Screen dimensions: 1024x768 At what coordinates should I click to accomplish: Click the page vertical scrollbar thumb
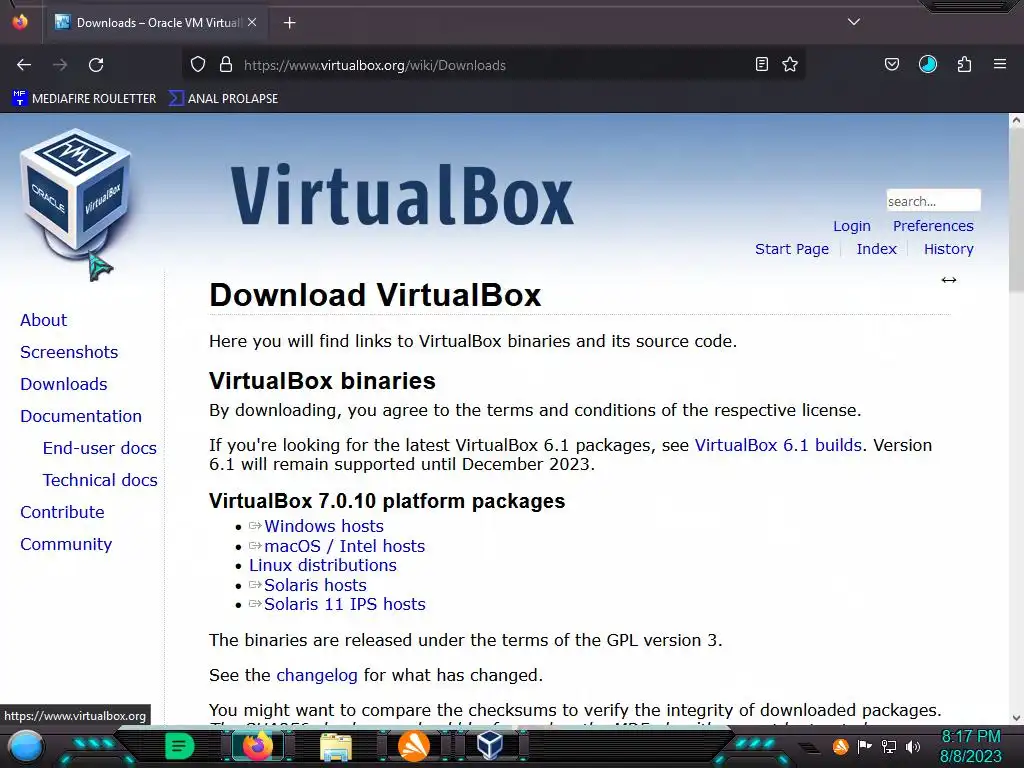[1016, 209]
